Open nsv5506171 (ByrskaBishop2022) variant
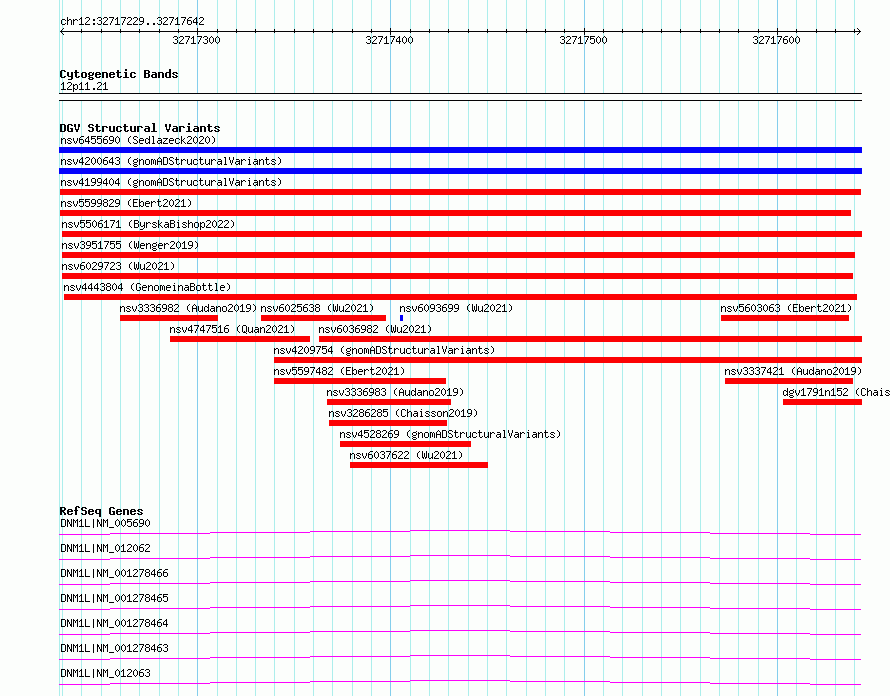890x696 pixels. pyautogui.click(x=148, y=224)
